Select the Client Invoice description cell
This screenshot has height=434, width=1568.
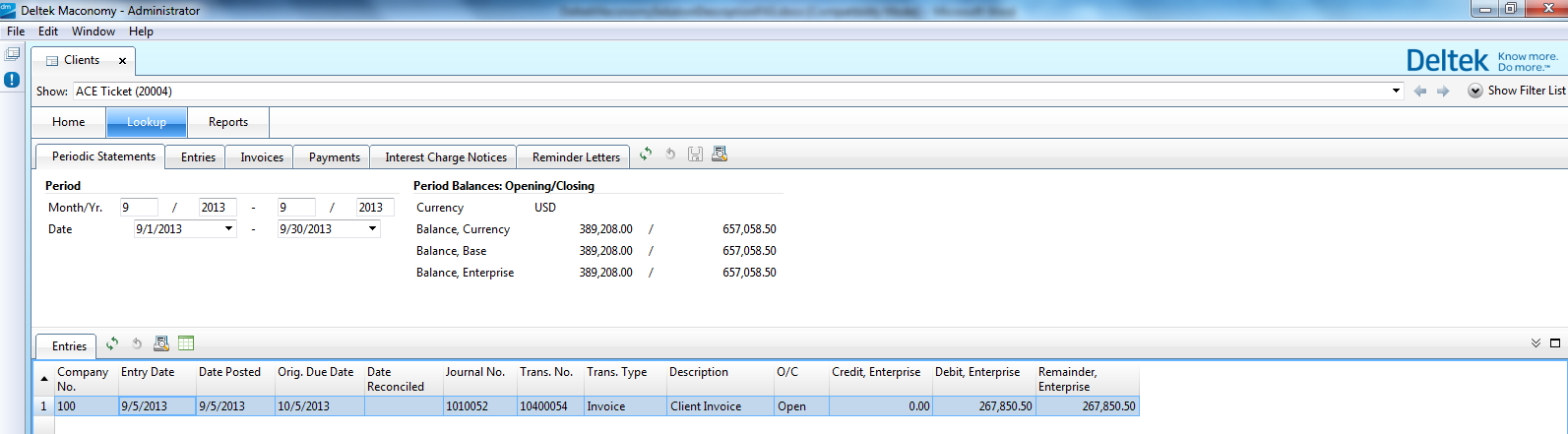click(x=720, y=406)
